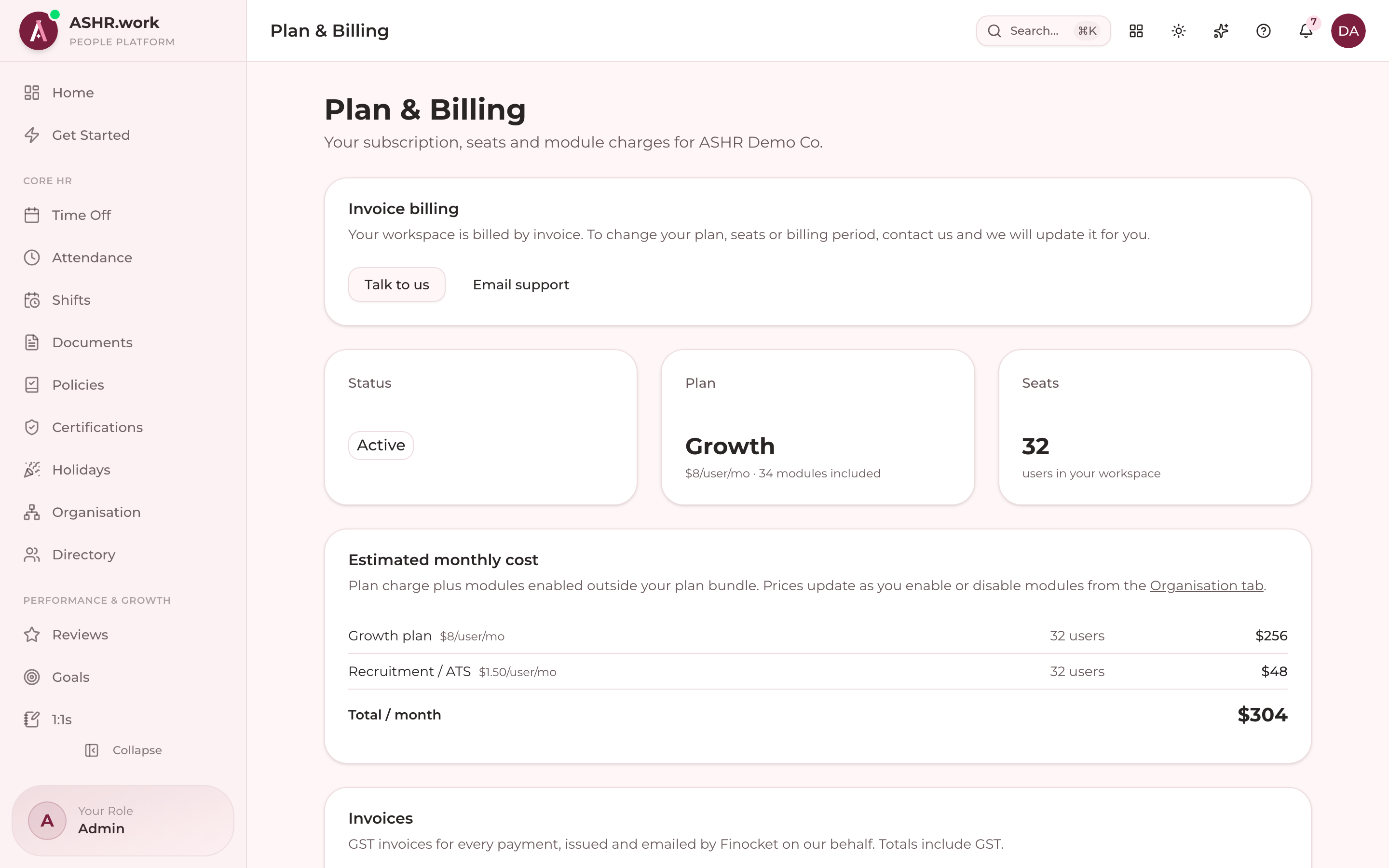This screenshot has height=868, width=1389.
Task: Select the Documents menu label
Action: 93,343
